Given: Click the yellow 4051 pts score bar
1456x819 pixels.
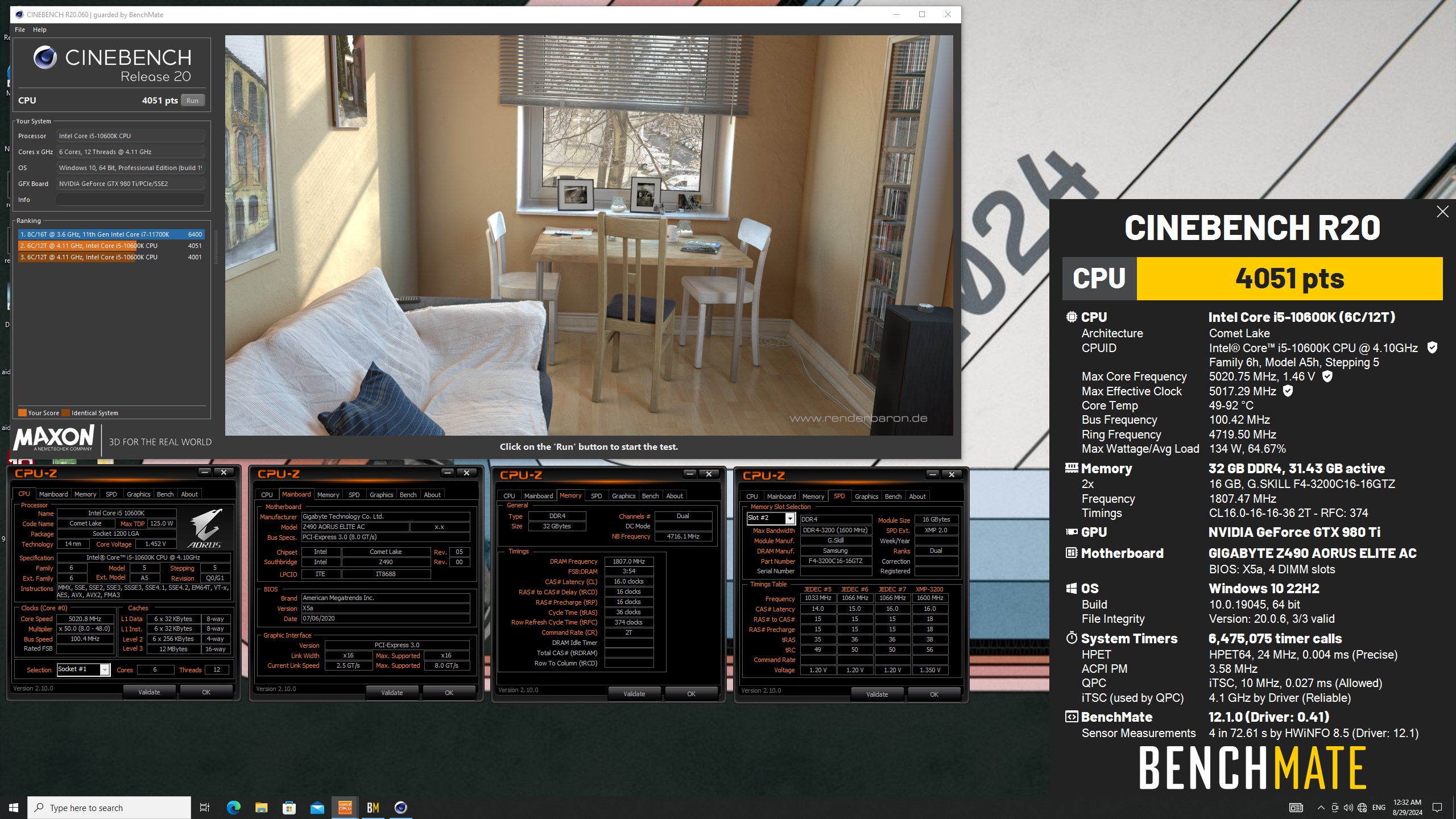Looking at the screenshot, I should (x=1289, y=279).
